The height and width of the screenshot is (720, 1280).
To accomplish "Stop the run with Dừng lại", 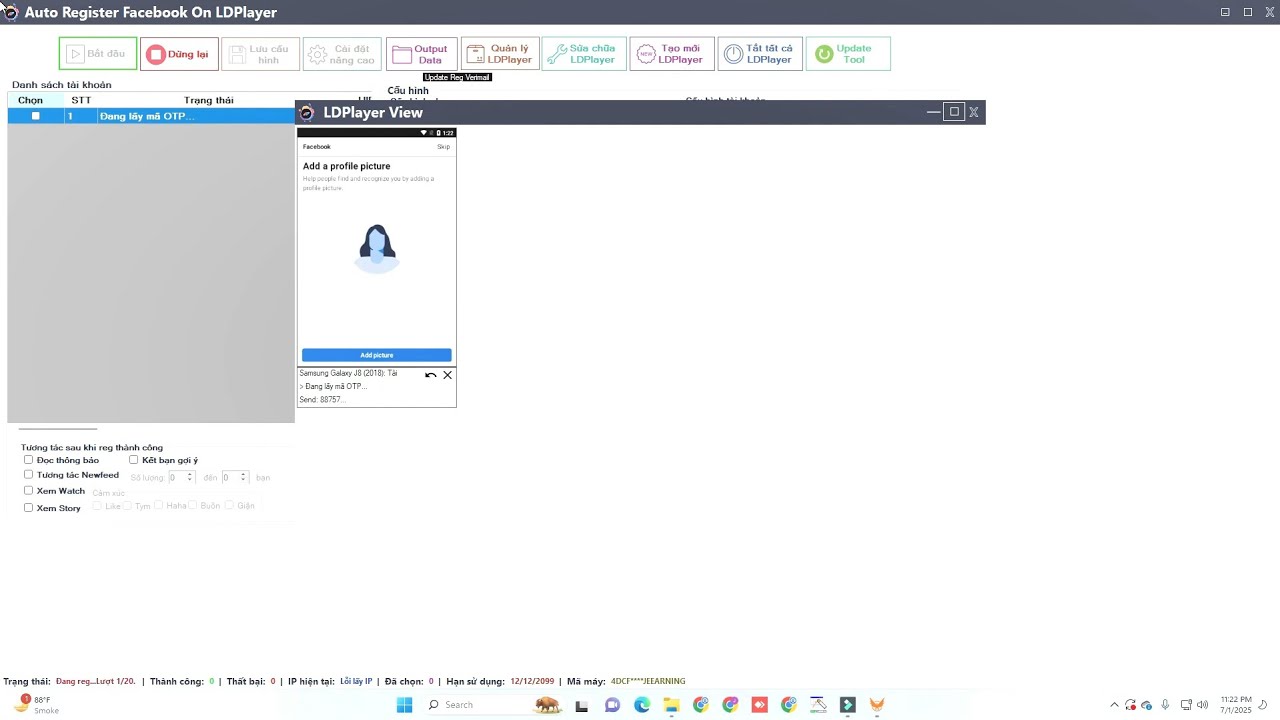I will 179,54.
